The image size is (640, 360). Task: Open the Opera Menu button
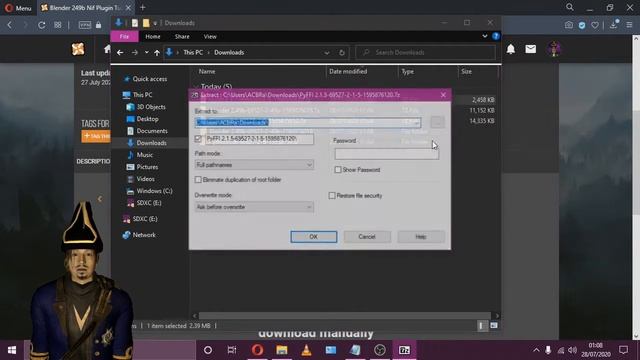(18, 8)
